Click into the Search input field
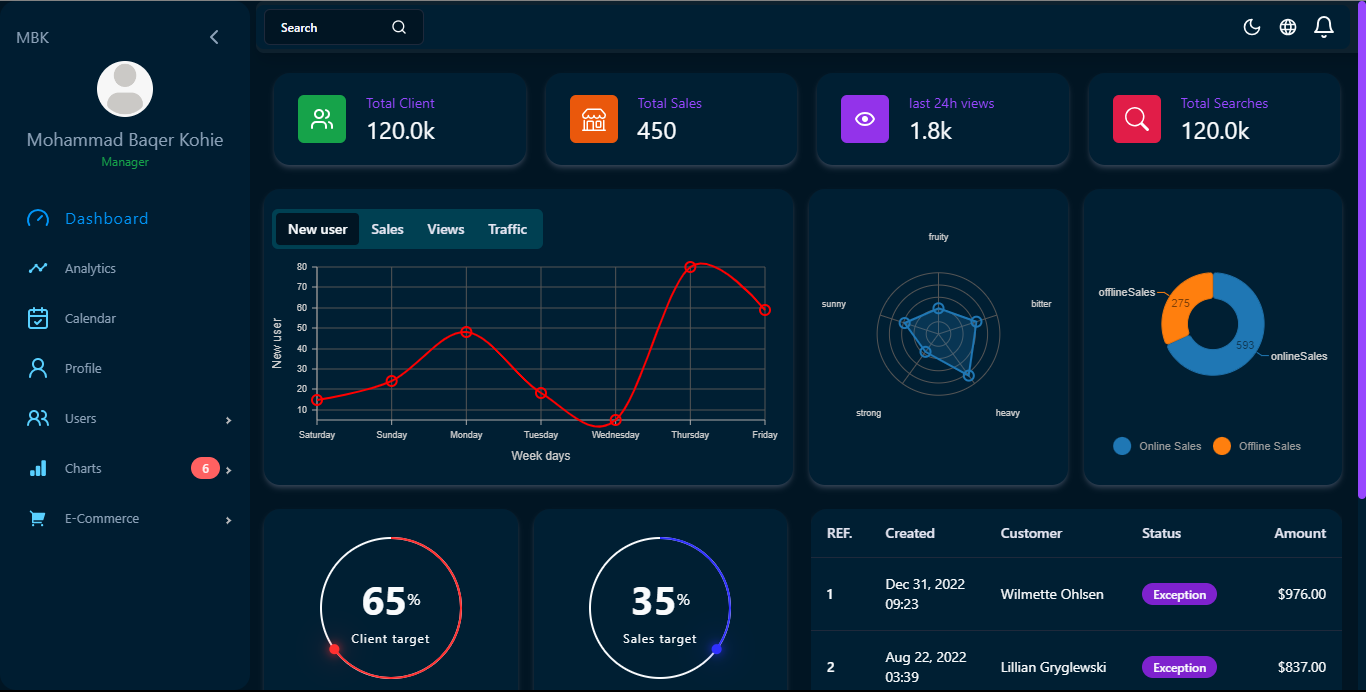The width and height of the screenshot is (1366, 692). pos(330,27)
